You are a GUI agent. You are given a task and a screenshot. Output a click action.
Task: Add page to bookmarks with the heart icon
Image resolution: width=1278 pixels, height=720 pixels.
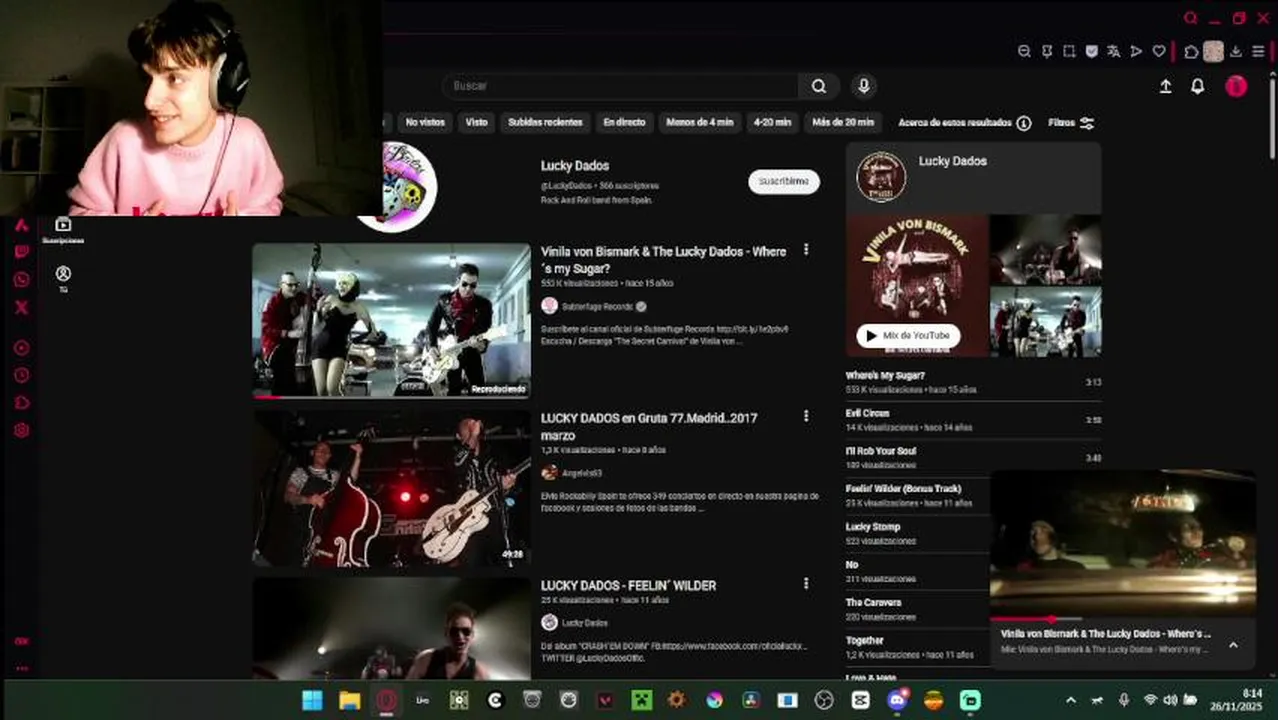click(1159, 52)
